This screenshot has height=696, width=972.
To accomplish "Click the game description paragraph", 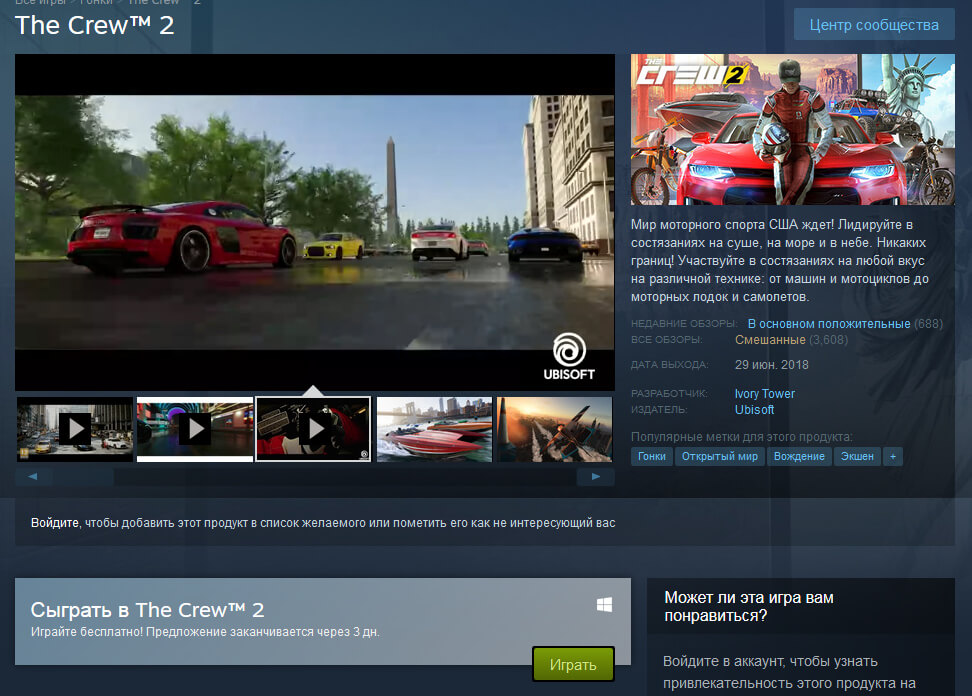I will pos(780,260).
